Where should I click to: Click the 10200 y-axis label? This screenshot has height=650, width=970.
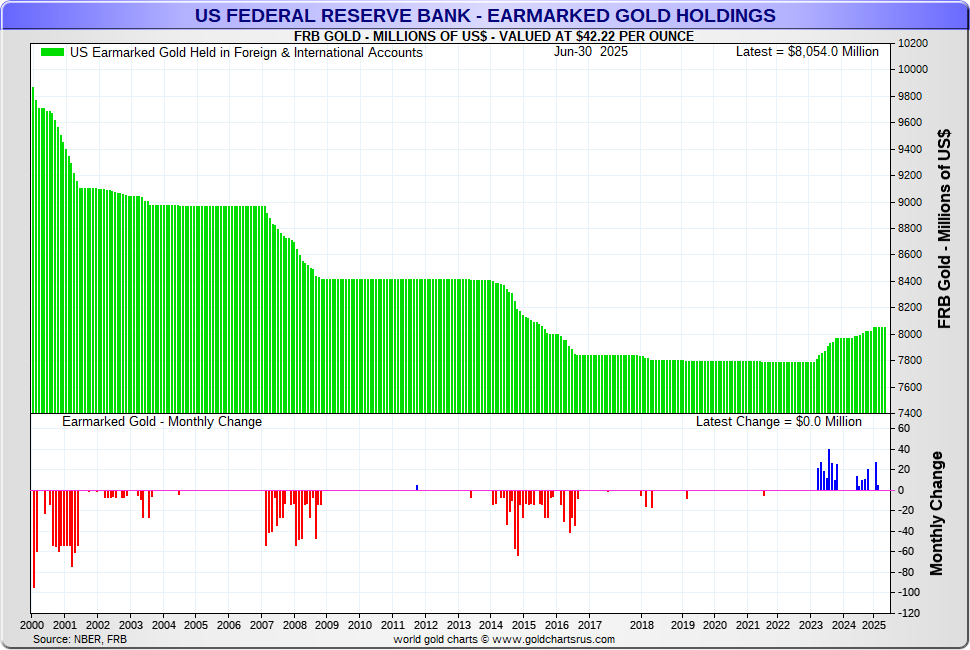click(x=913, y=43)
